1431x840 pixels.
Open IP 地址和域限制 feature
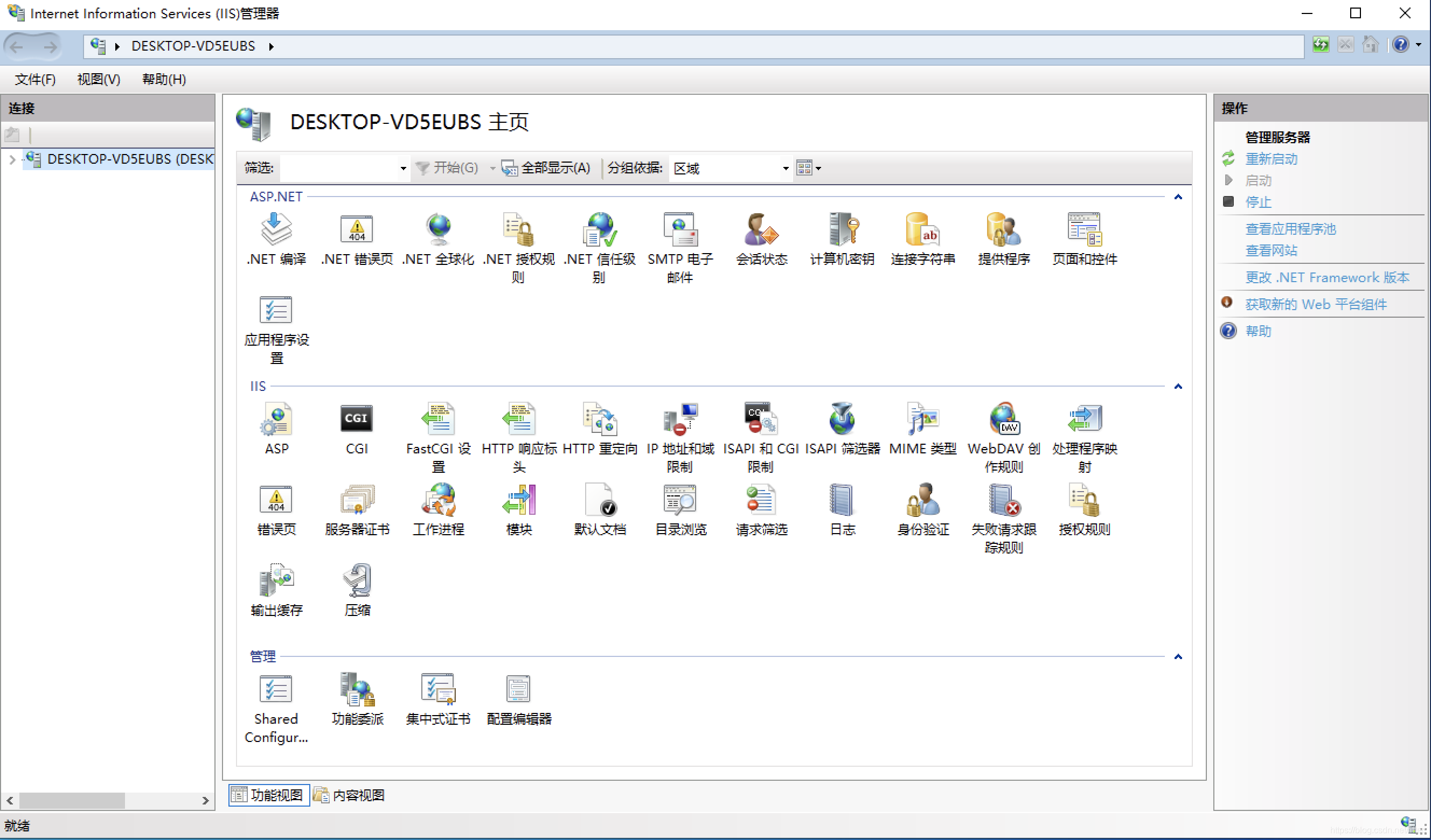680,418
